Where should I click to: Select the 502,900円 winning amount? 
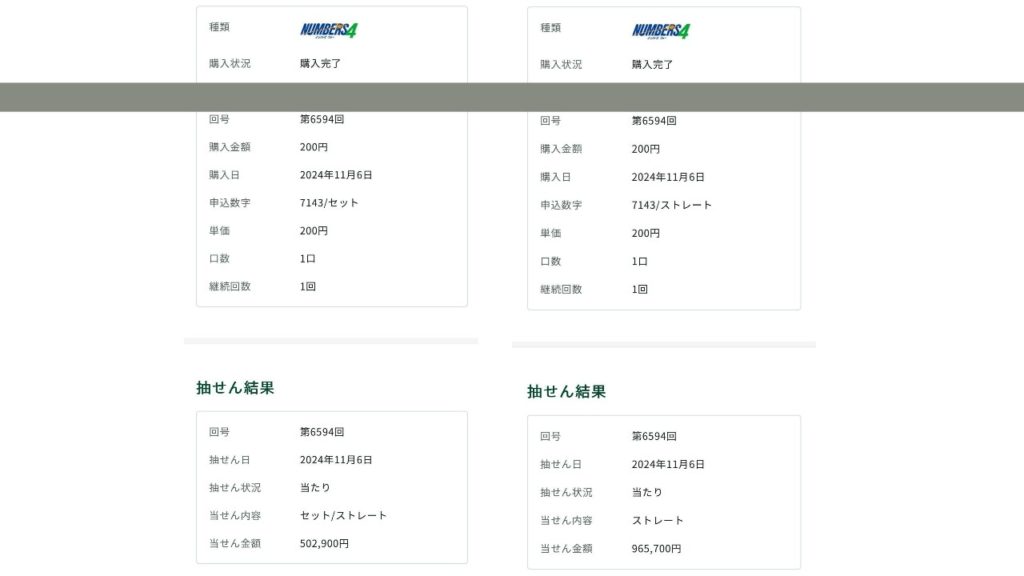[324, 544]
